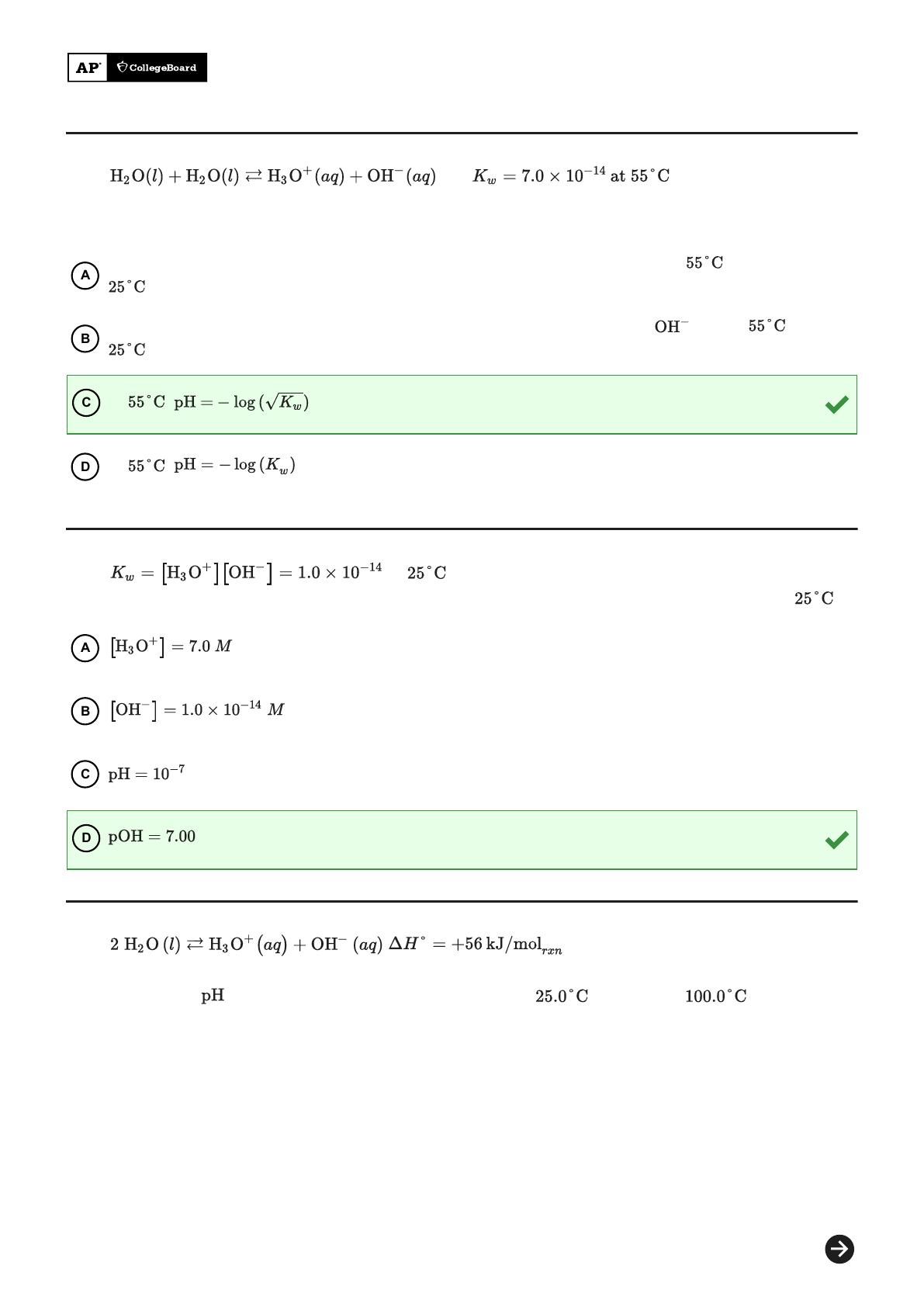Click the OH− text in first question's option B
The image size is (924, 1307).
click(x=671, y=327)
